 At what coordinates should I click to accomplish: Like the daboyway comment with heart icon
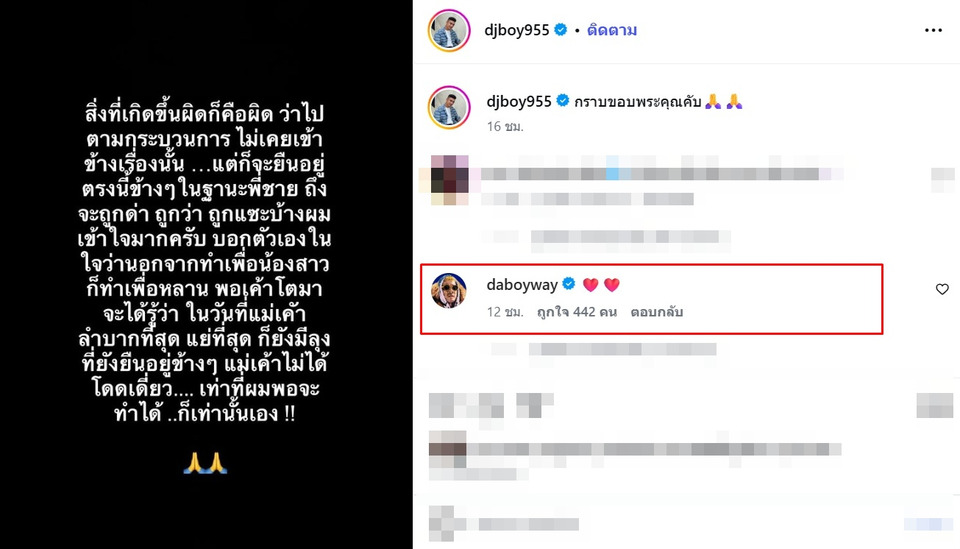click(x=942, y=289)
